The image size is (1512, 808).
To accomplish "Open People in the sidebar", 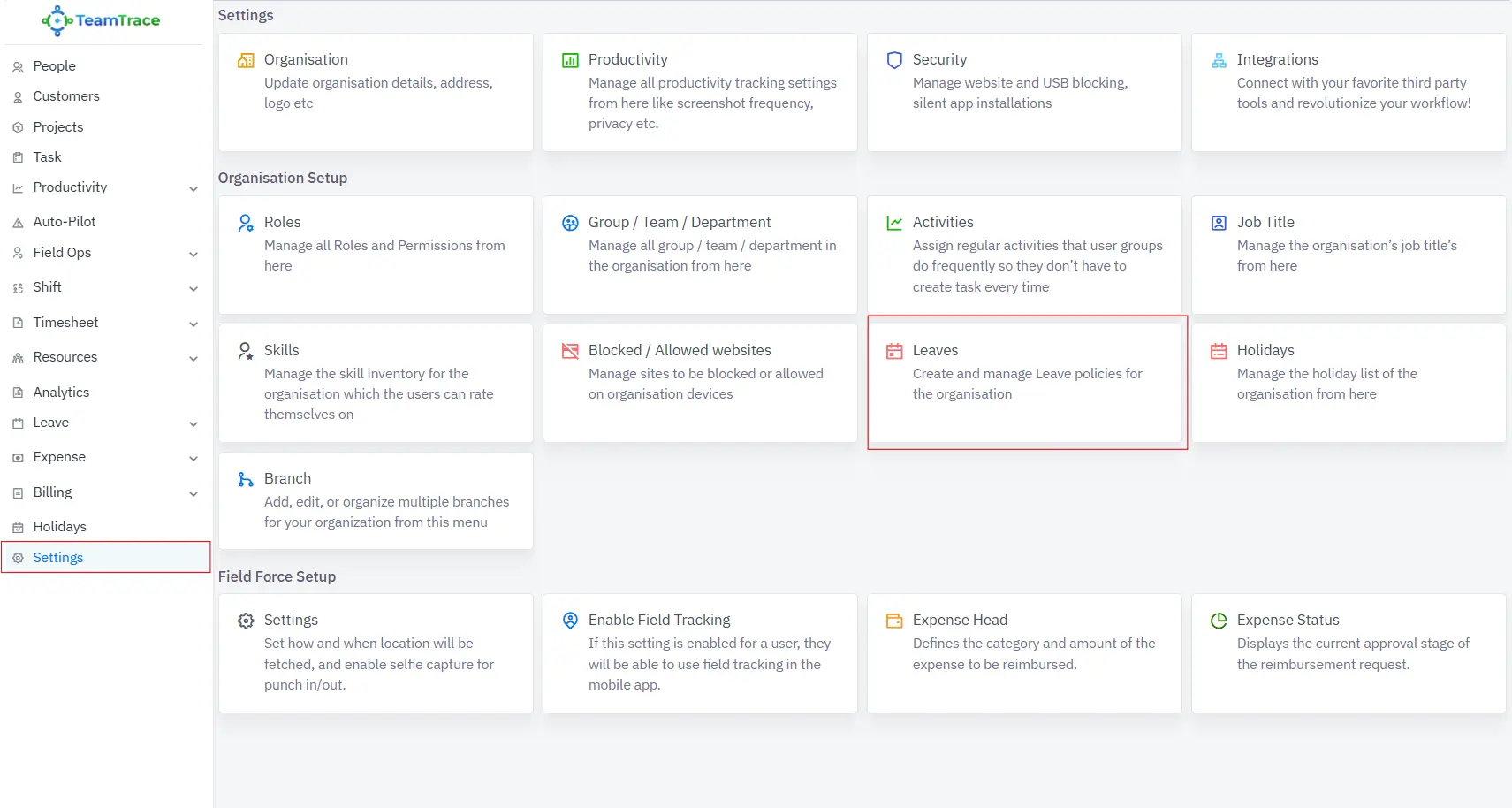I will click(x=54, y=66).
